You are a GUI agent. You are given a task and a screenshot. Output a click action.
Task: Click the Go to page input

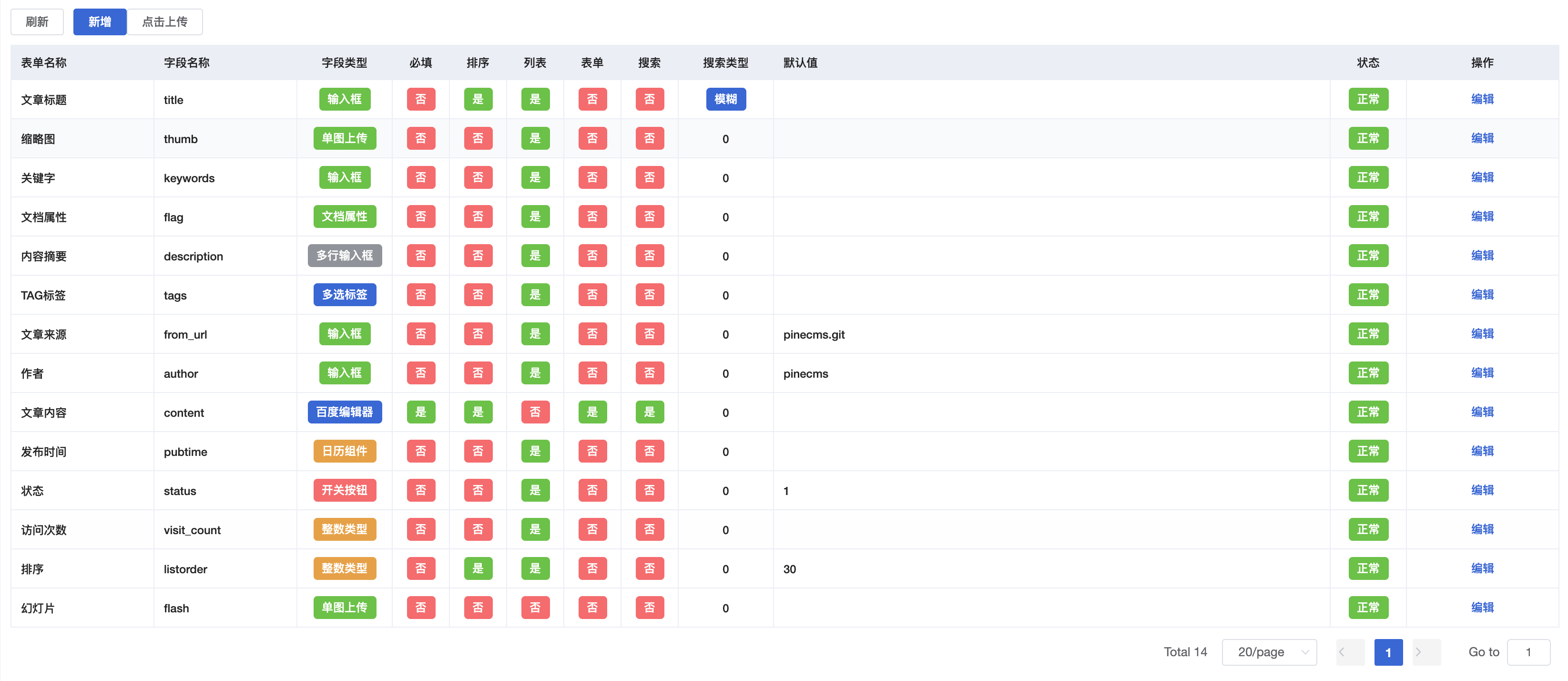[1528, 652]
